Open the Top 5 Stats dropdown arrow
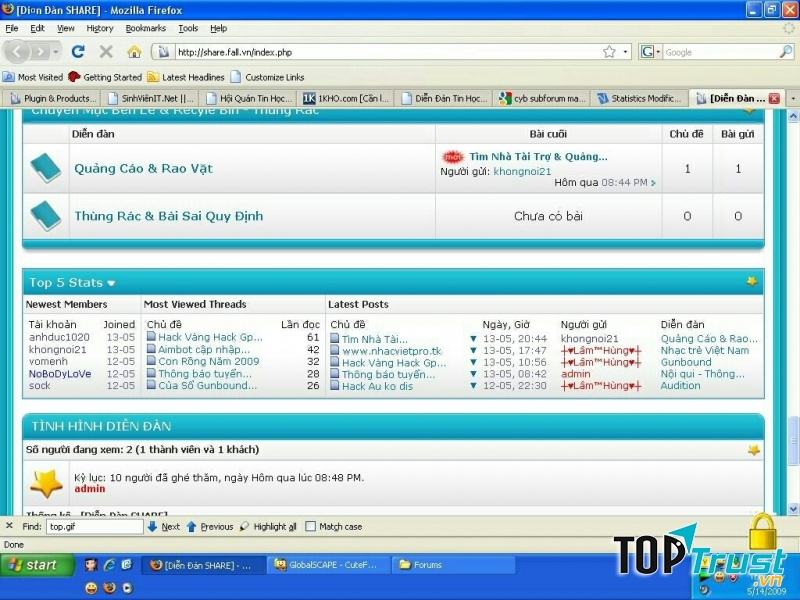 [111, 284]
